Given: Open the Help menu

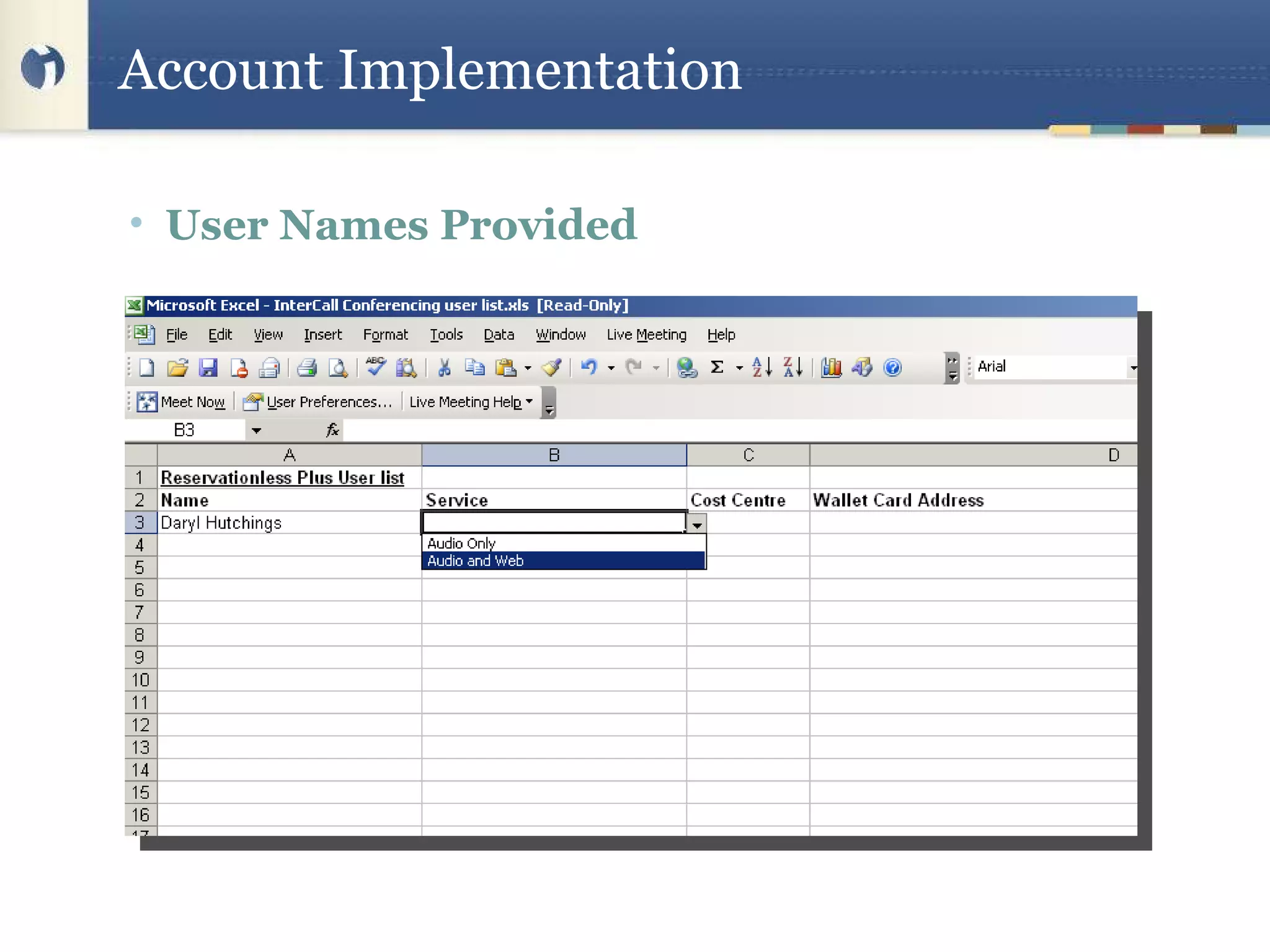Looking at the screenshot, I should coord(721,335).
